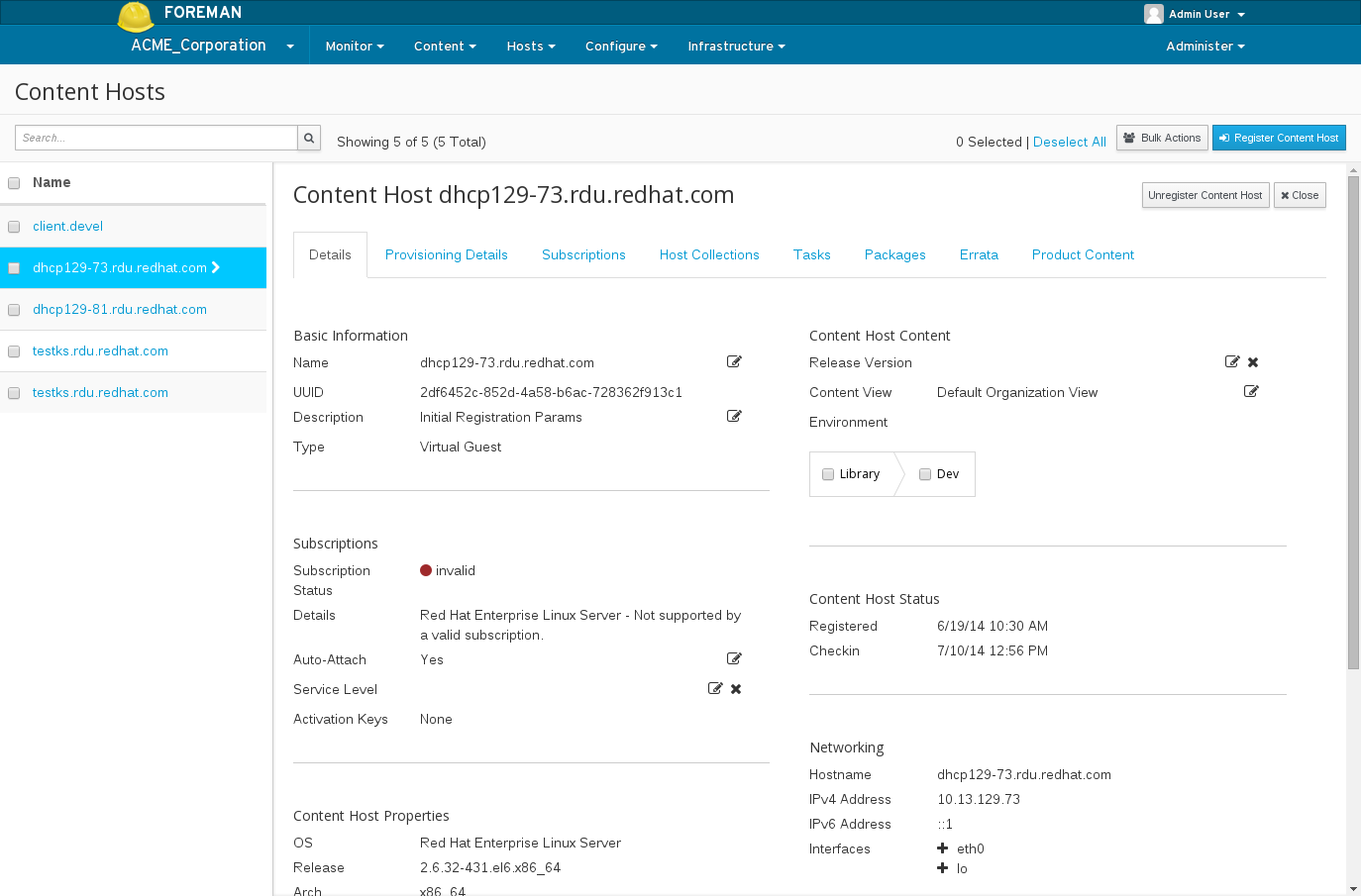Open the Content menu
The width and height of the screenshot is (1361, 896).
click(x=445, y=47)
